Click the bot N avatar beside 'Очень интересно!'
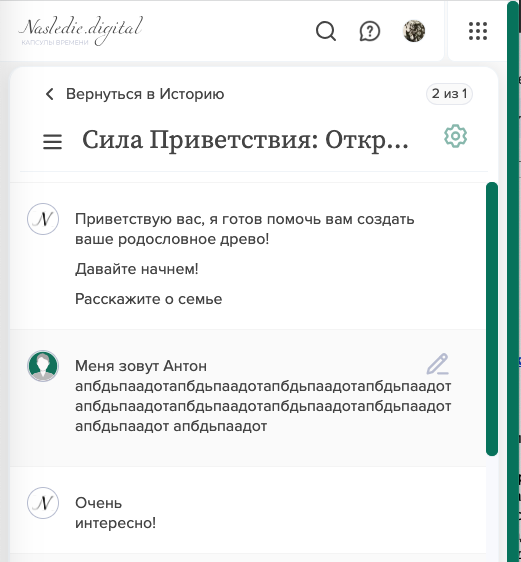The image size is (521, 562). (x=43, y=503)
